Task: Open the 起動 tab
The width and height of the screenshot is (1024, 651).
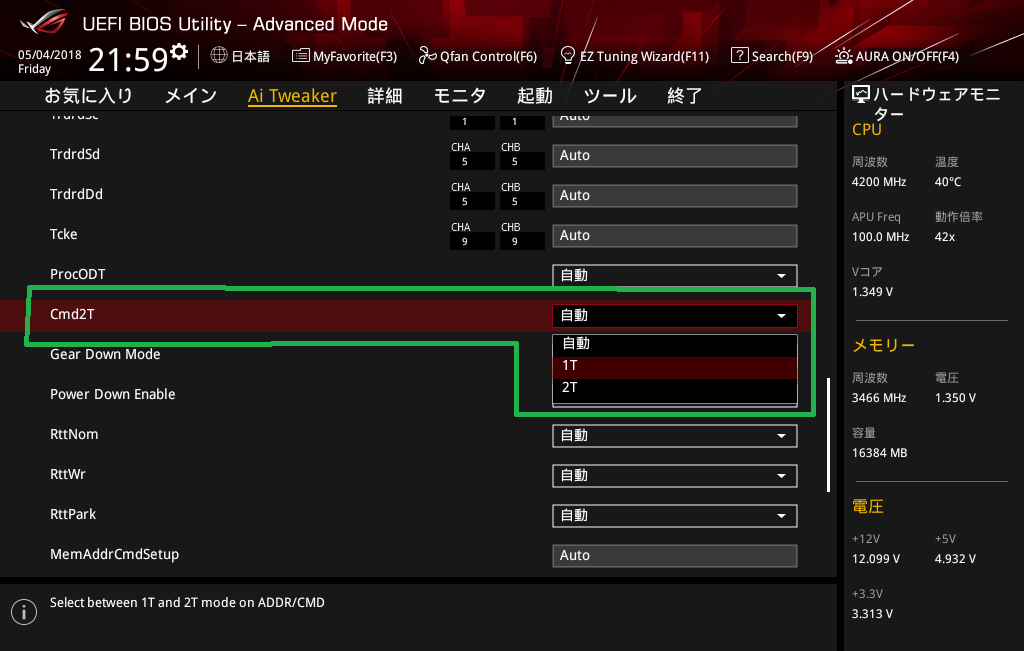Action: [535, 96]
